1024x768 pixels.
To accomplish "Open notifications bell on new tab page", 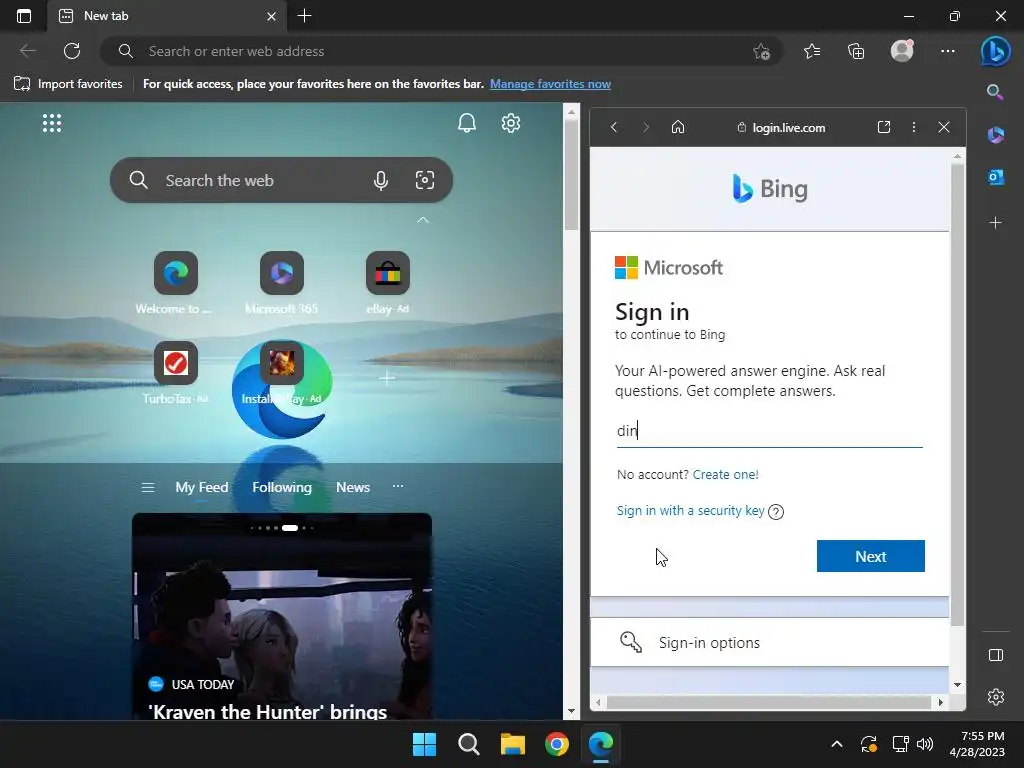I will point(466,123).
